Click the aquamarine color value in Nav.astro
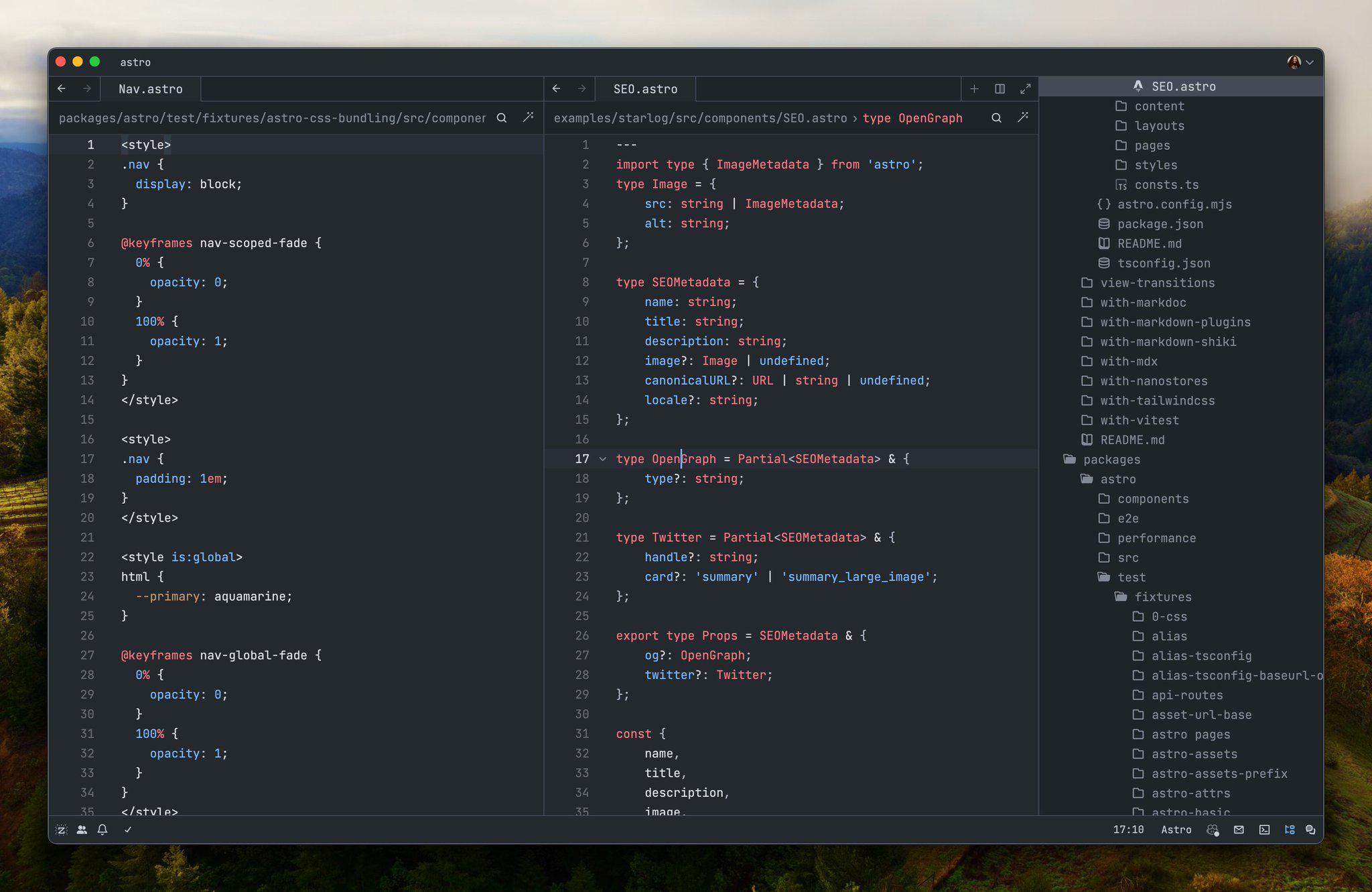 tap(251, 596)
